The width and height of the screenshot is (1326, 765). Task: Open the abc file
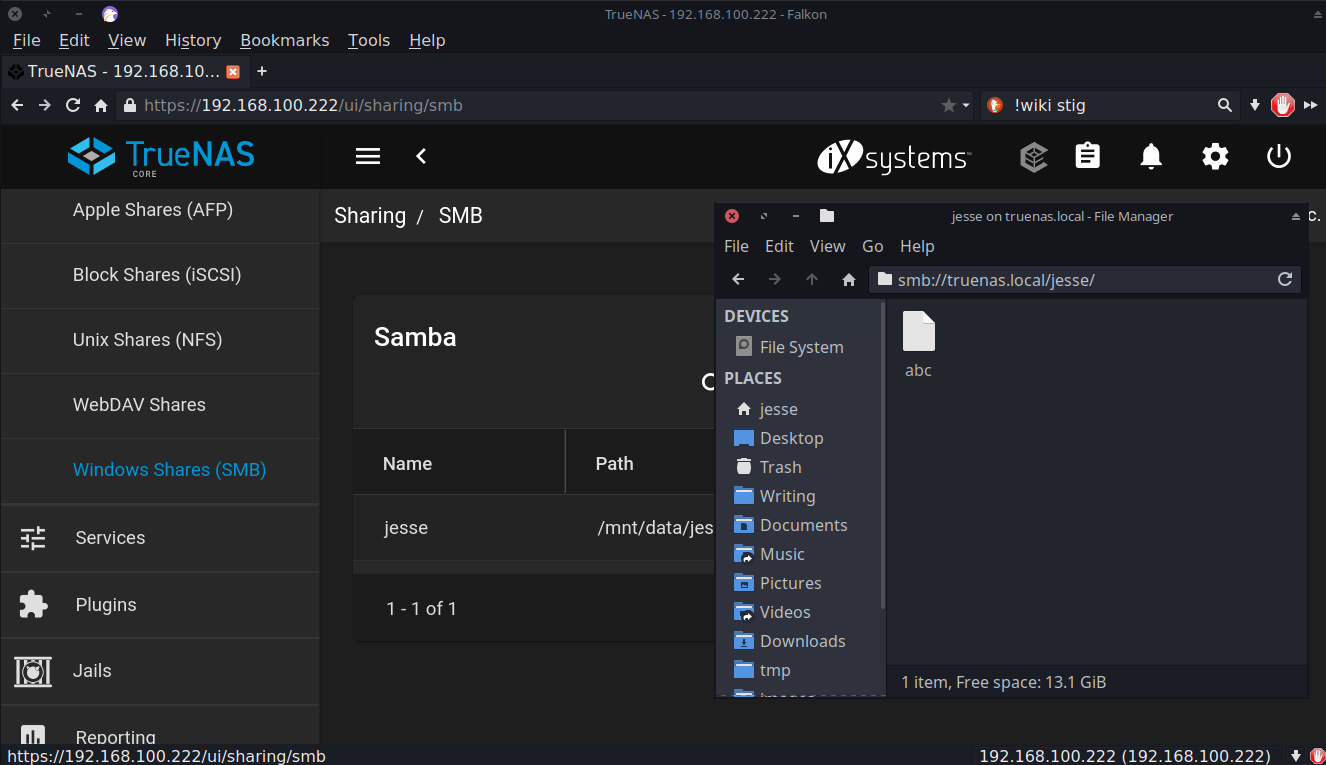[x=918, y=345]
